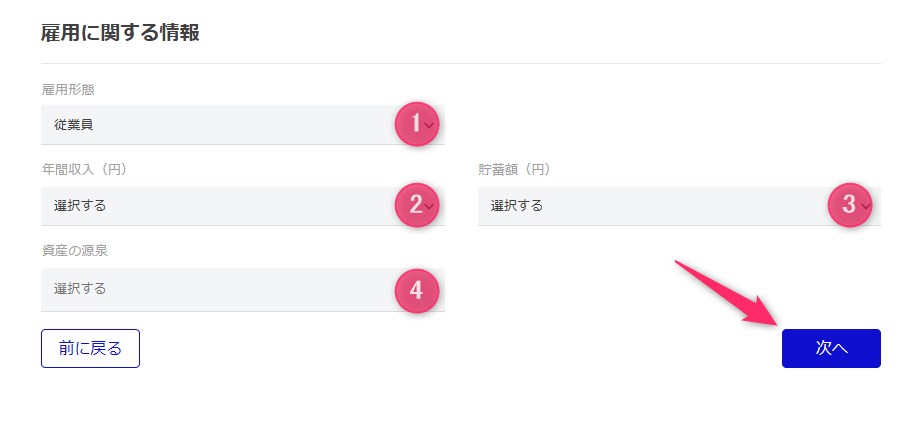
Task: Click the red circle badge numbered 4
Action: (415, 289)
